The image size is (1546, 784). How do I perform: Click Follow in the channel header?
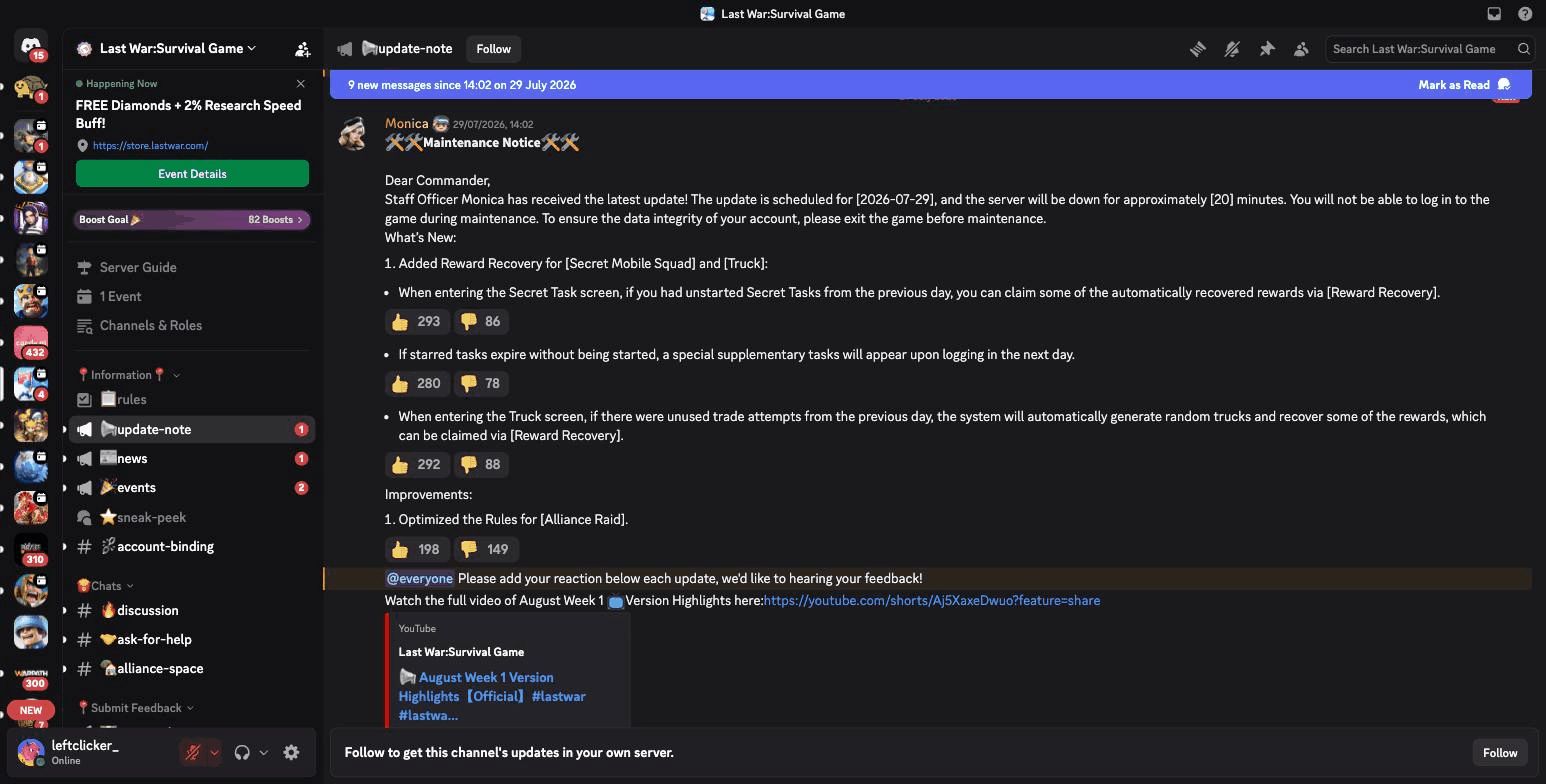493,49
